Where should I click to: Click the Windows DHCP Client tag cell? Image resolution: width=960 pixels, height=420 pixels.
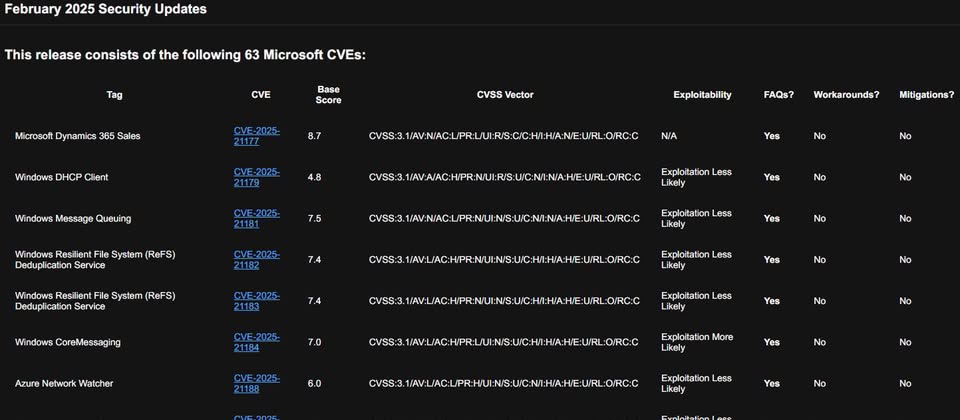click(61, 177)
